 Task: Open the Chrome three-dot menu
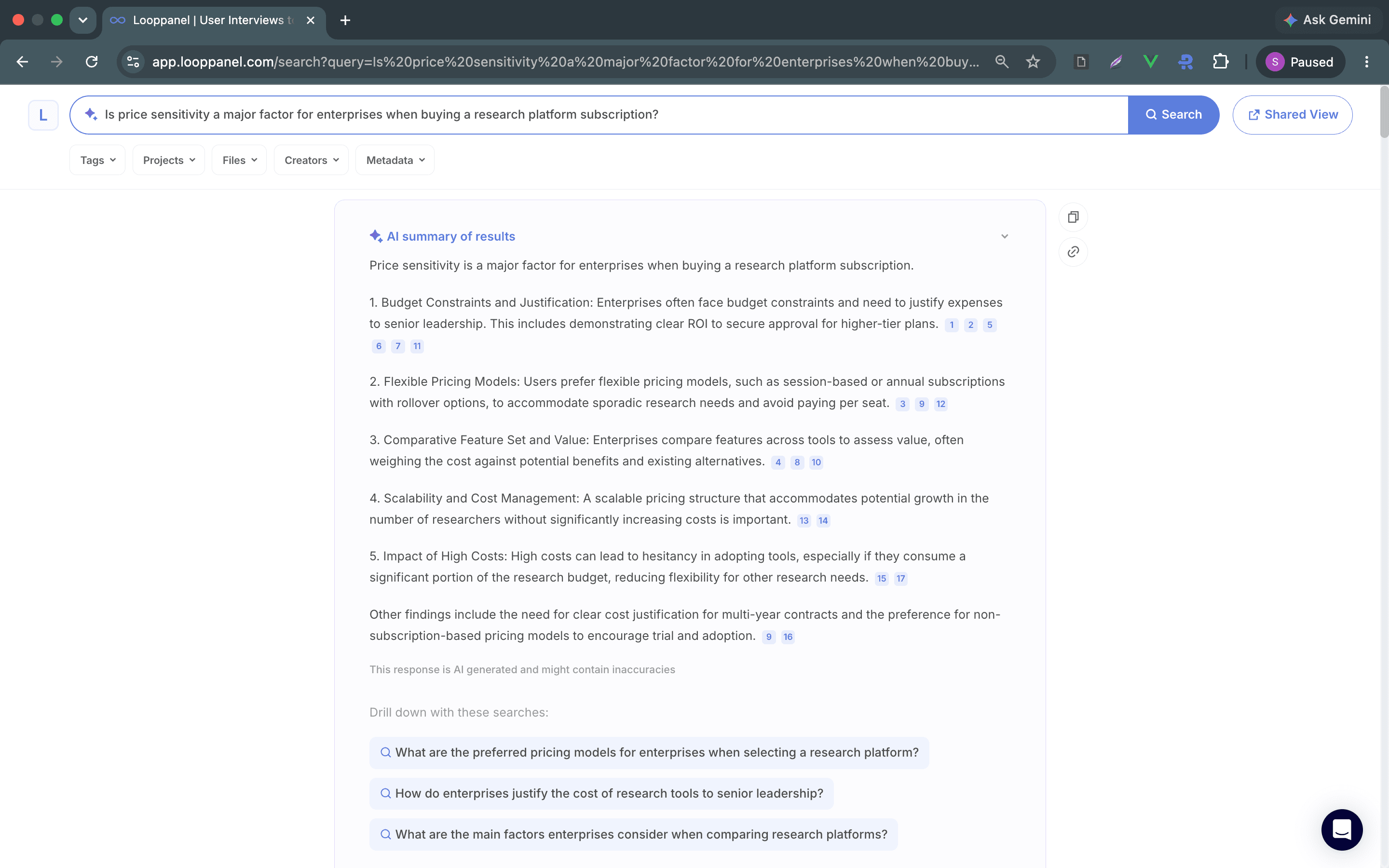(1367, 61)
